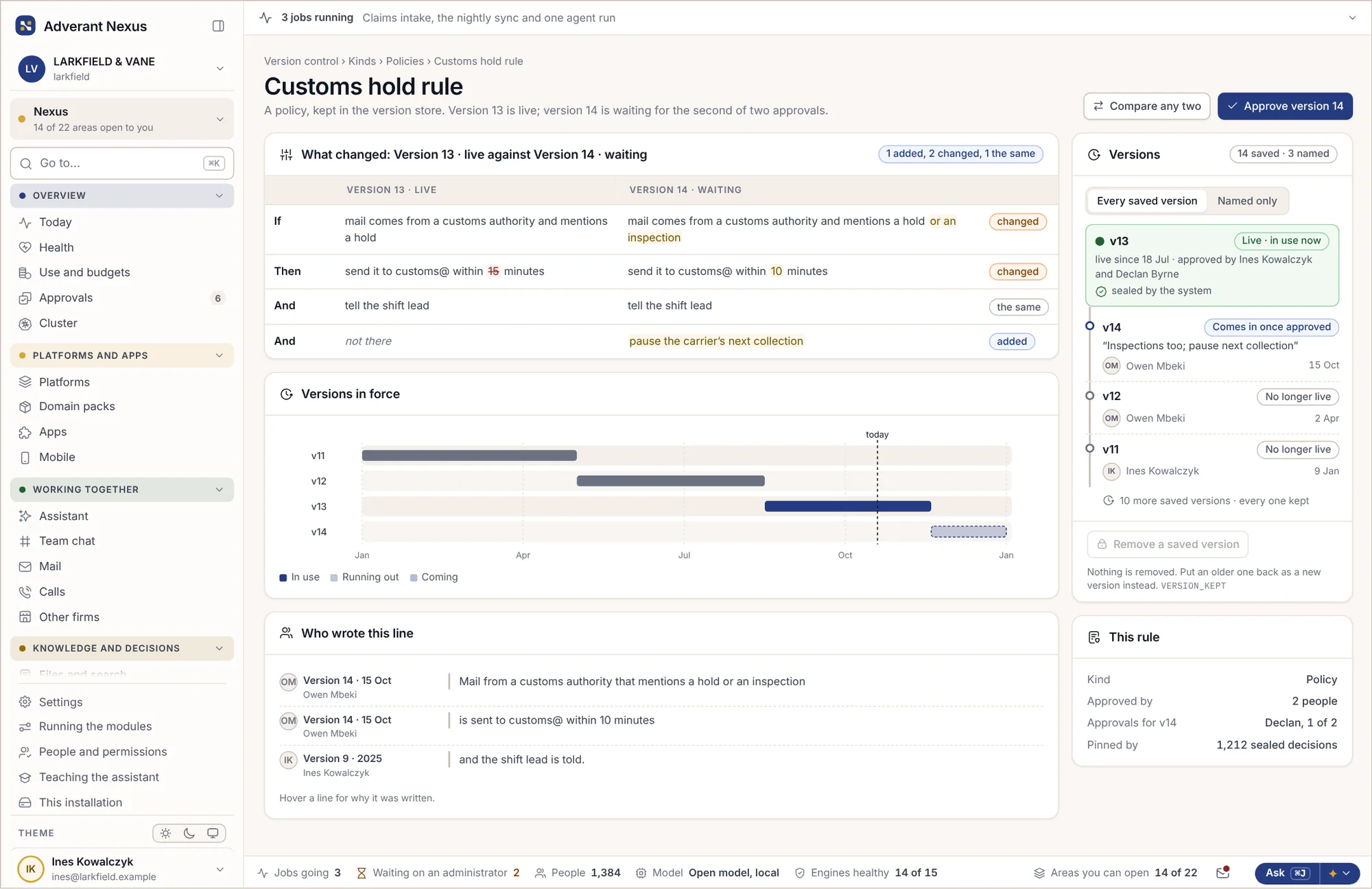Screen dimensions: 1372x889
Task: Click the Ask assistant button
Action: pos(1287,873)
